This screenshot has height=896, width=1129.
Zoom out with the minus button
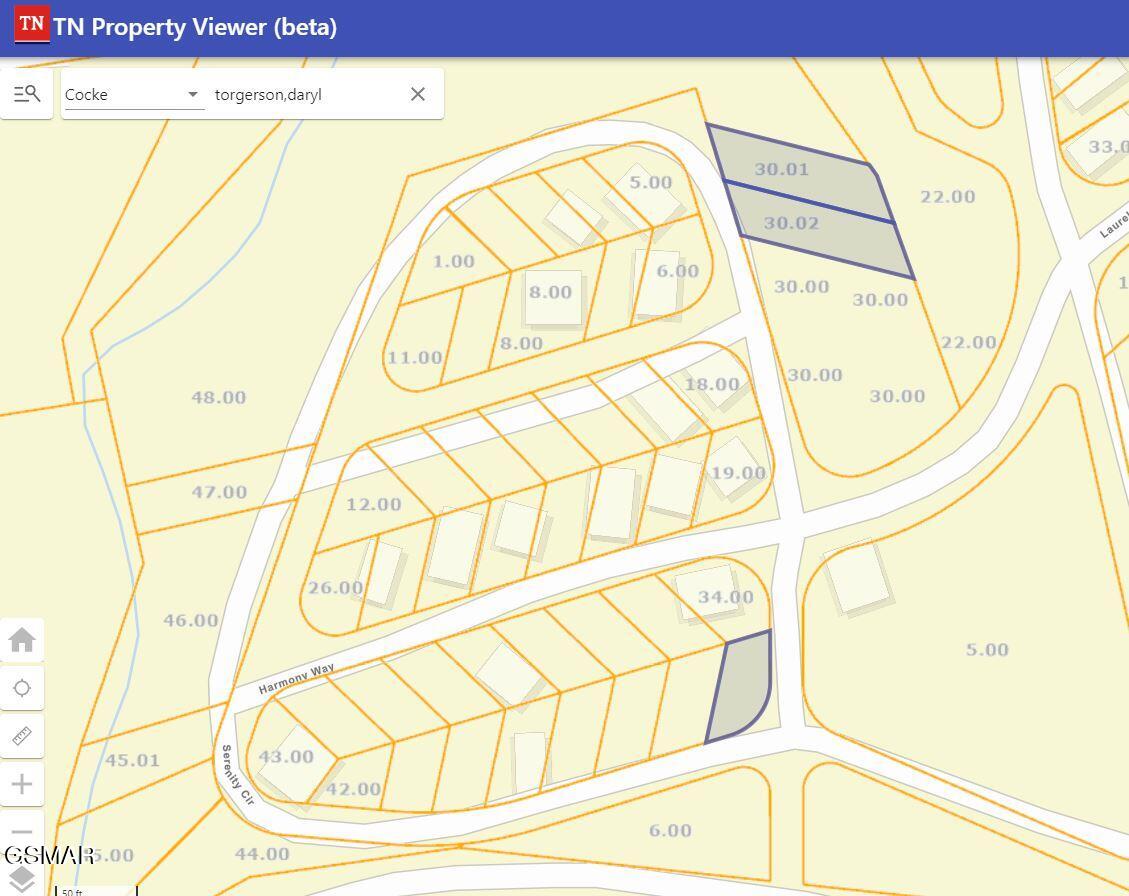click(22, 831)
